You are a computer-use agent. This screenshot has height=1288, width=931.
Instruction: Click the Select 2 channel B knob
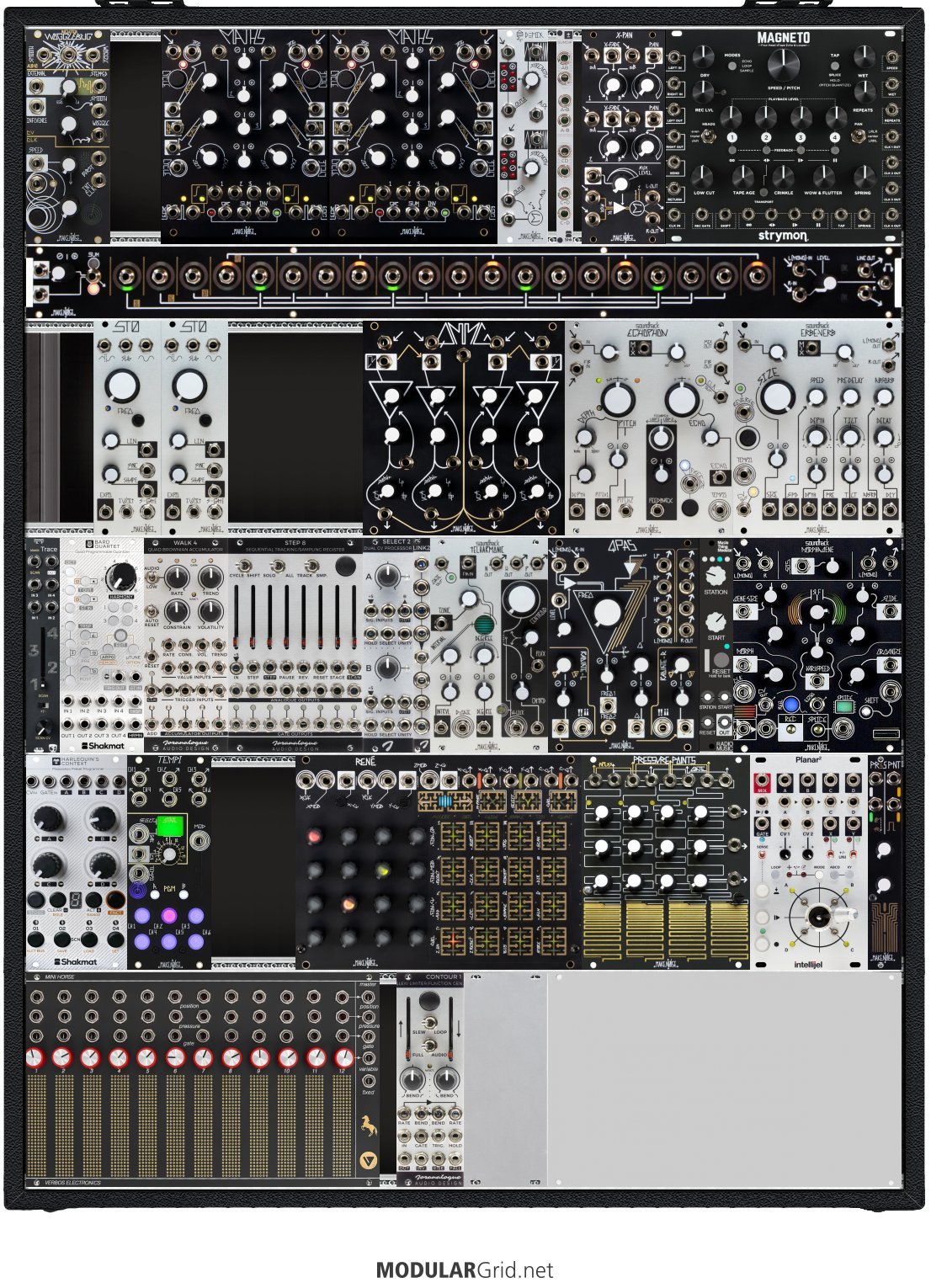[x=387, y=669]
